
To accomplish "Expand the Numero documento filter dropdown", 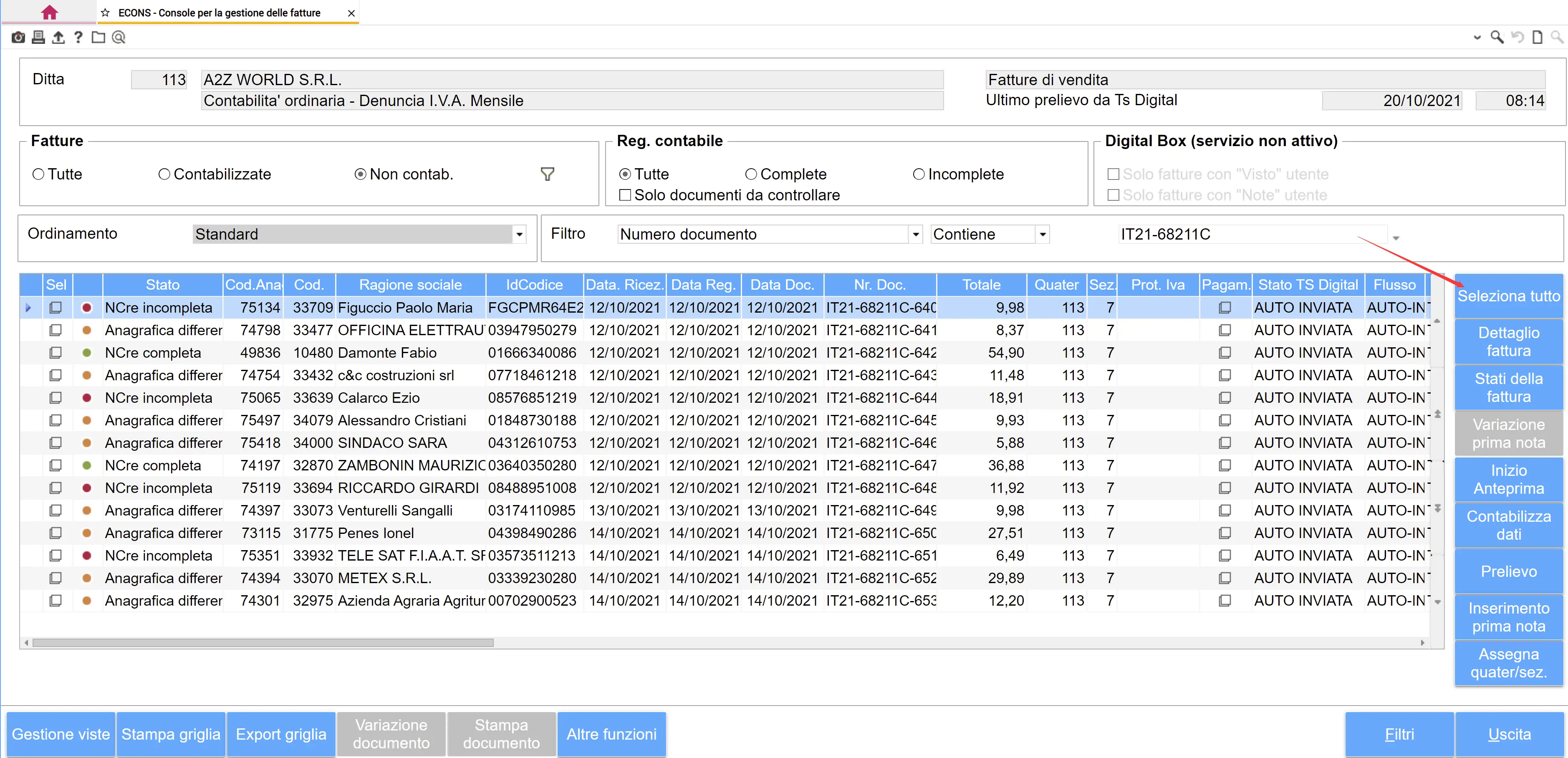I will (x=916, y=235).
